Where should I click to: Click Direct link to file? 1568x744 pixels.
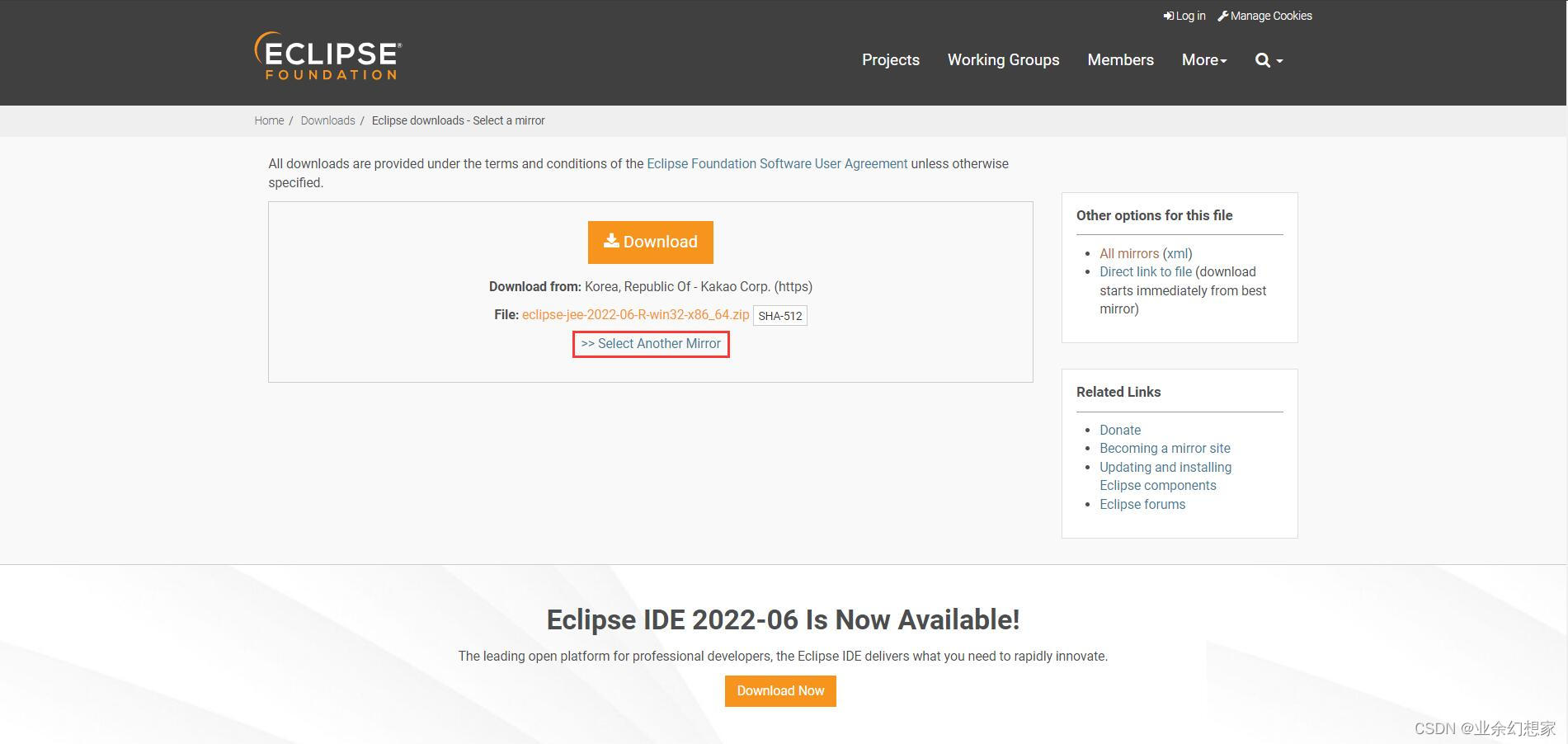click(x=1146, y=271)
